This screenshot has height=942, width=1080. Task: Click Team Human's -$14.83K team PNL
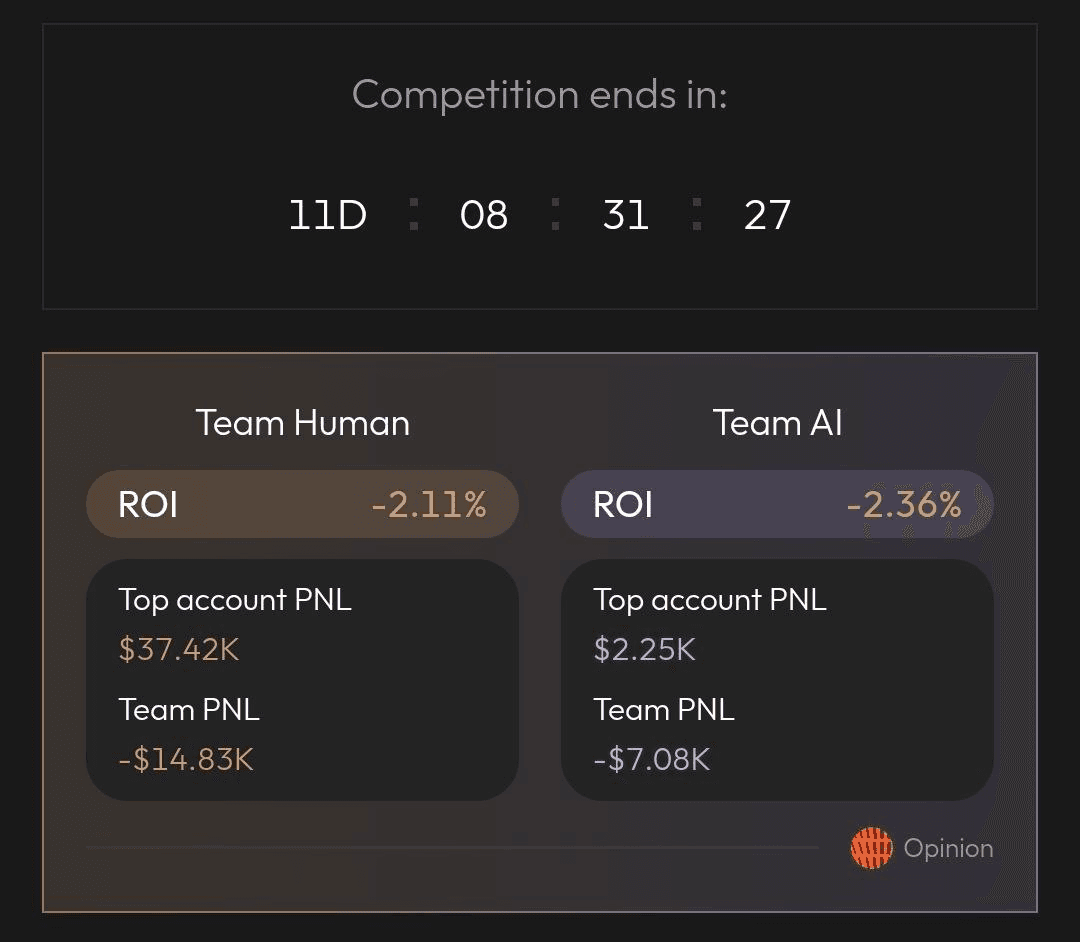tap(186, 760)
